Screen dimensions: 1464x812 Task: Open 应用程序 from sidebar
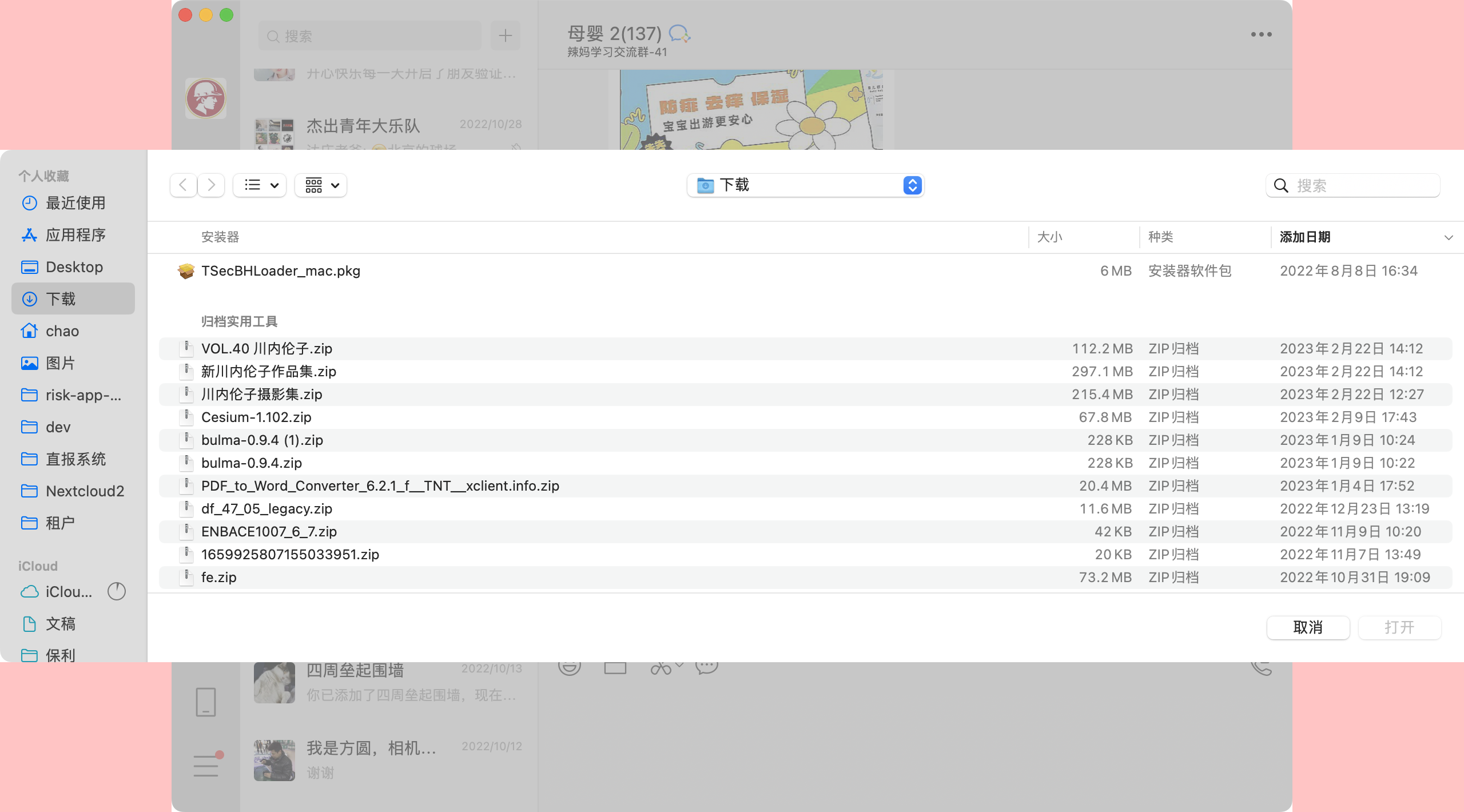pos(75,235)
